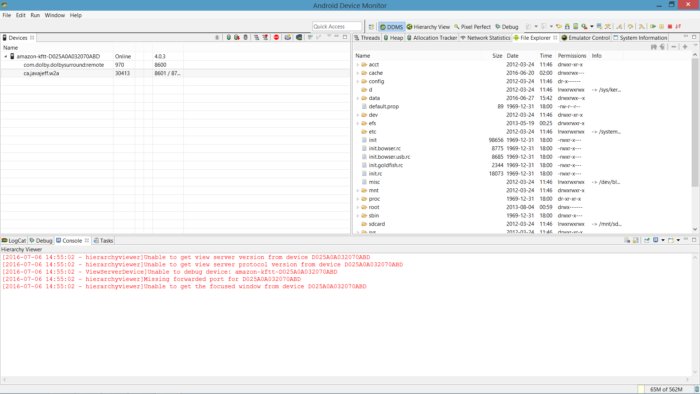
Task: Open the Open Console dropdown arrow
Action: [x=678, y=240]
